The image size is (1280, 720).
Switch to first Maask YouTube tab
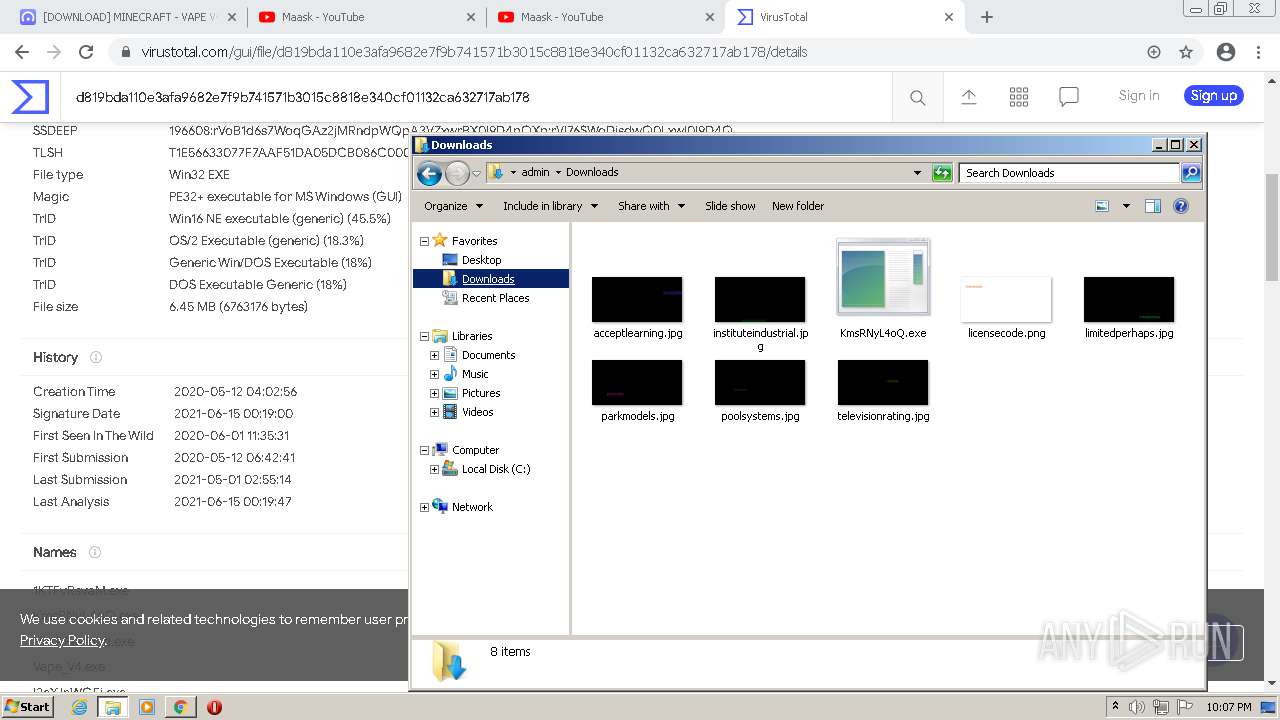(365, 17)
